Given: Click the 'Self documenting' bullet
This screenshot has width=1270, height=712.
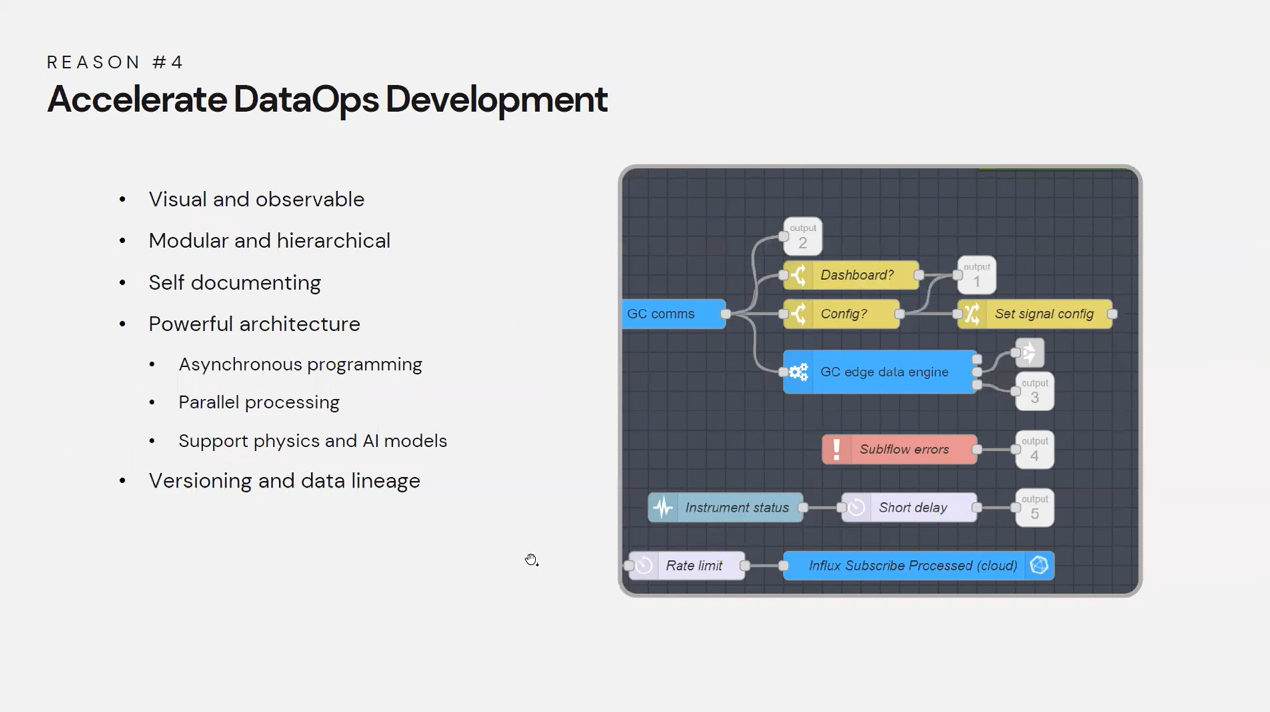Looking at the screenshot, I should [x=234, y=283].
